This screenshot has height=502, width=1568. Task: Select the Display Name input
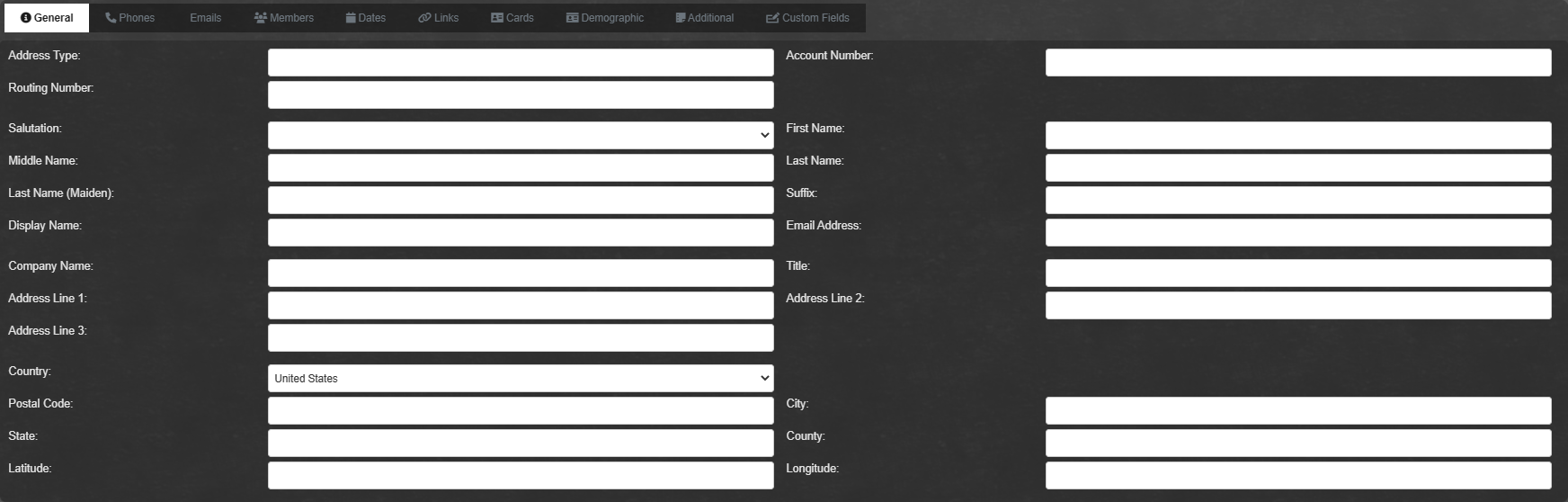click(x=521, y=232)
